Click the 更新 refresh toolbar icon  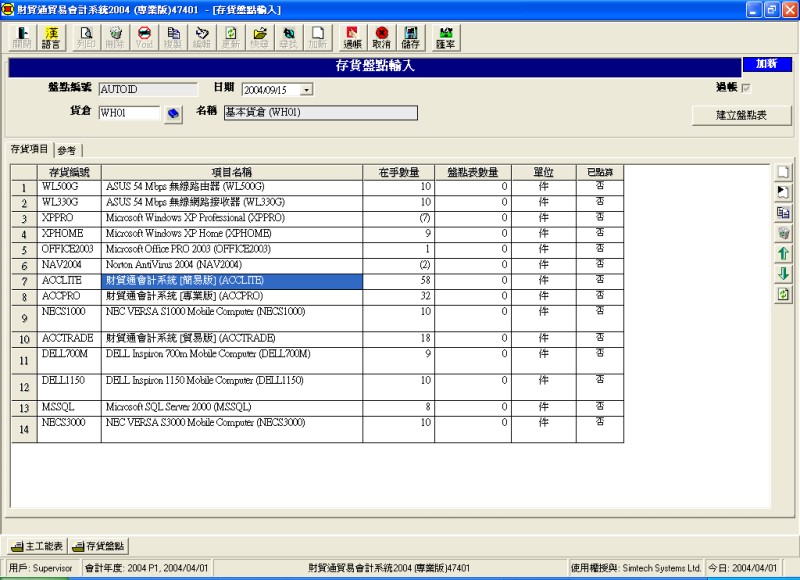[x=231, y=38]
